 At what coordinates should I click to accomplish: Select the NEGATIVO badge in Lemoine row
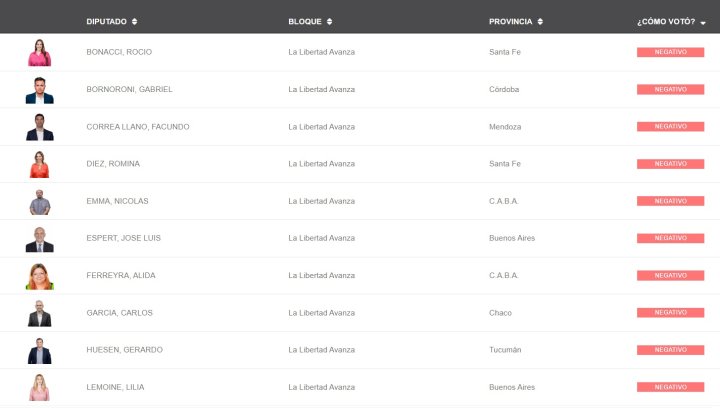coord(670,387)
